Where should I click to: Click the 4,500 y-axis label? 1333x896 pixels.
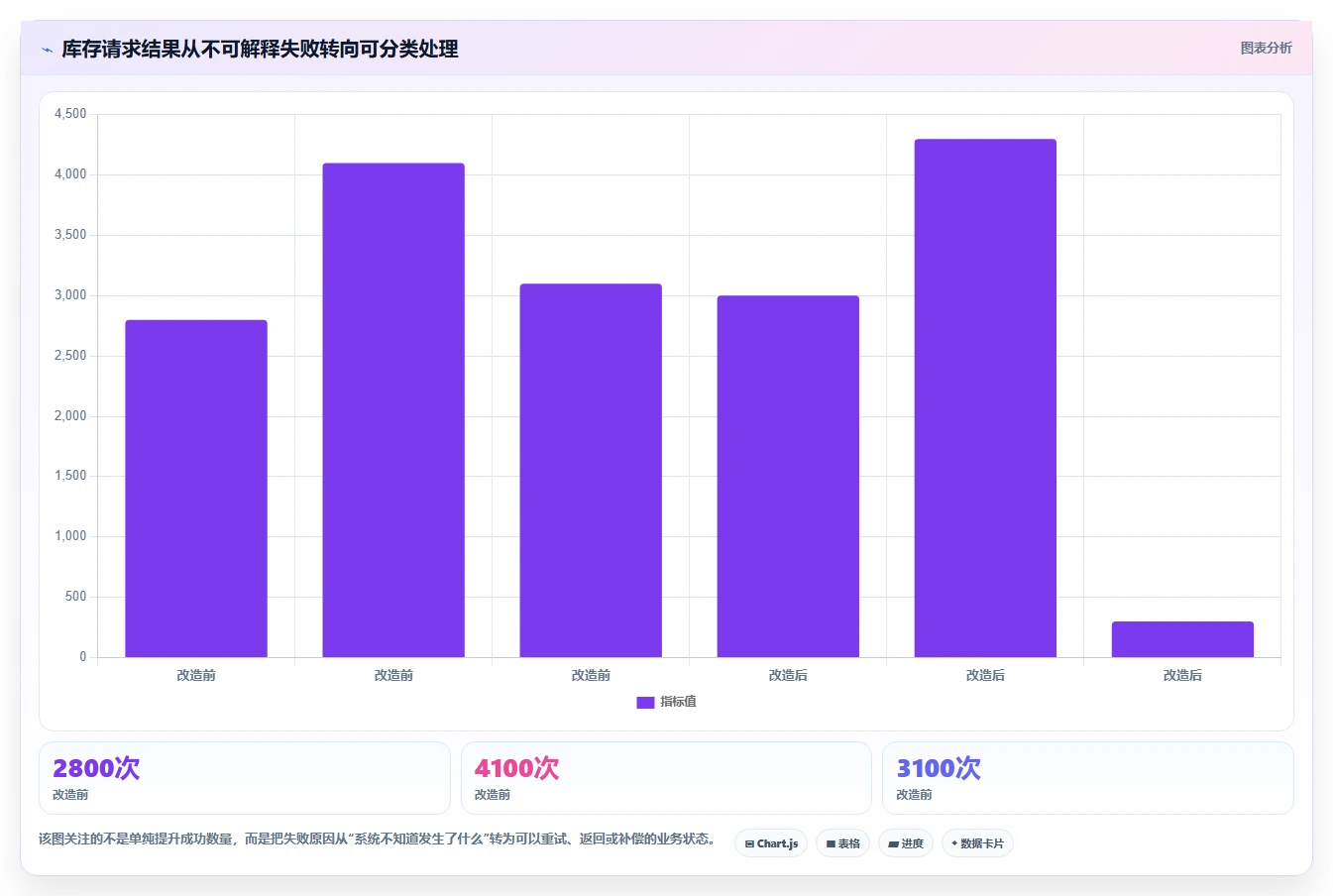click(70, 114)
